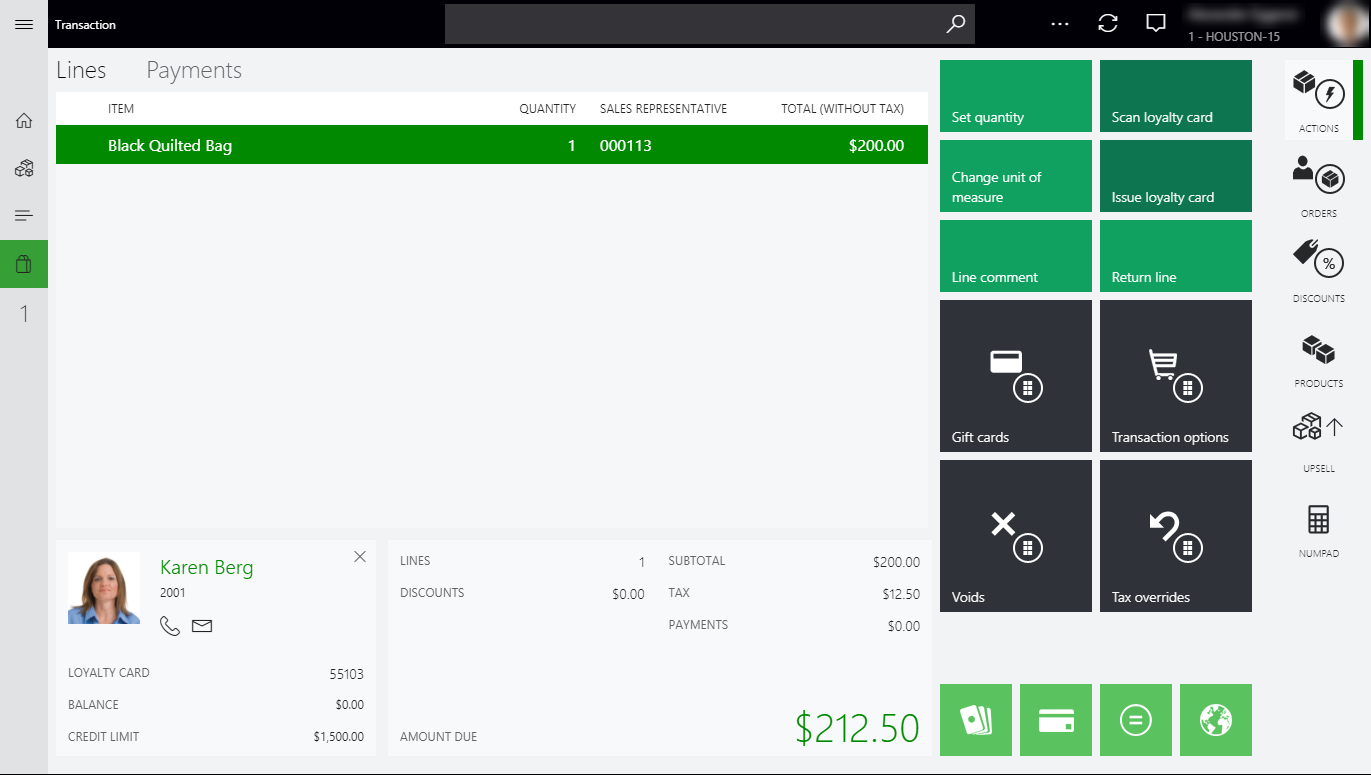Viewport: 1371px width, 775px height.
Task: Click the sync icon in the top bar
Action: (x=1108, y=23)
